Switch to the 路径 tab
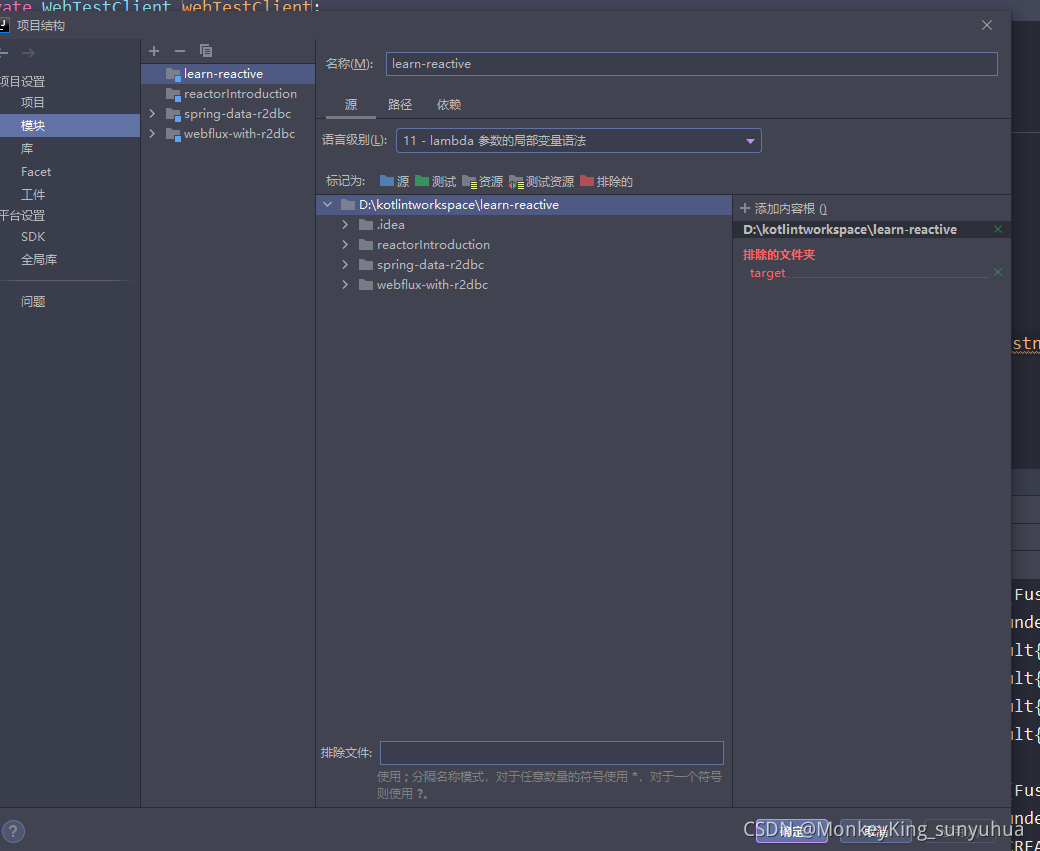Screen dimensions: 1040x851 coord(400,105)
